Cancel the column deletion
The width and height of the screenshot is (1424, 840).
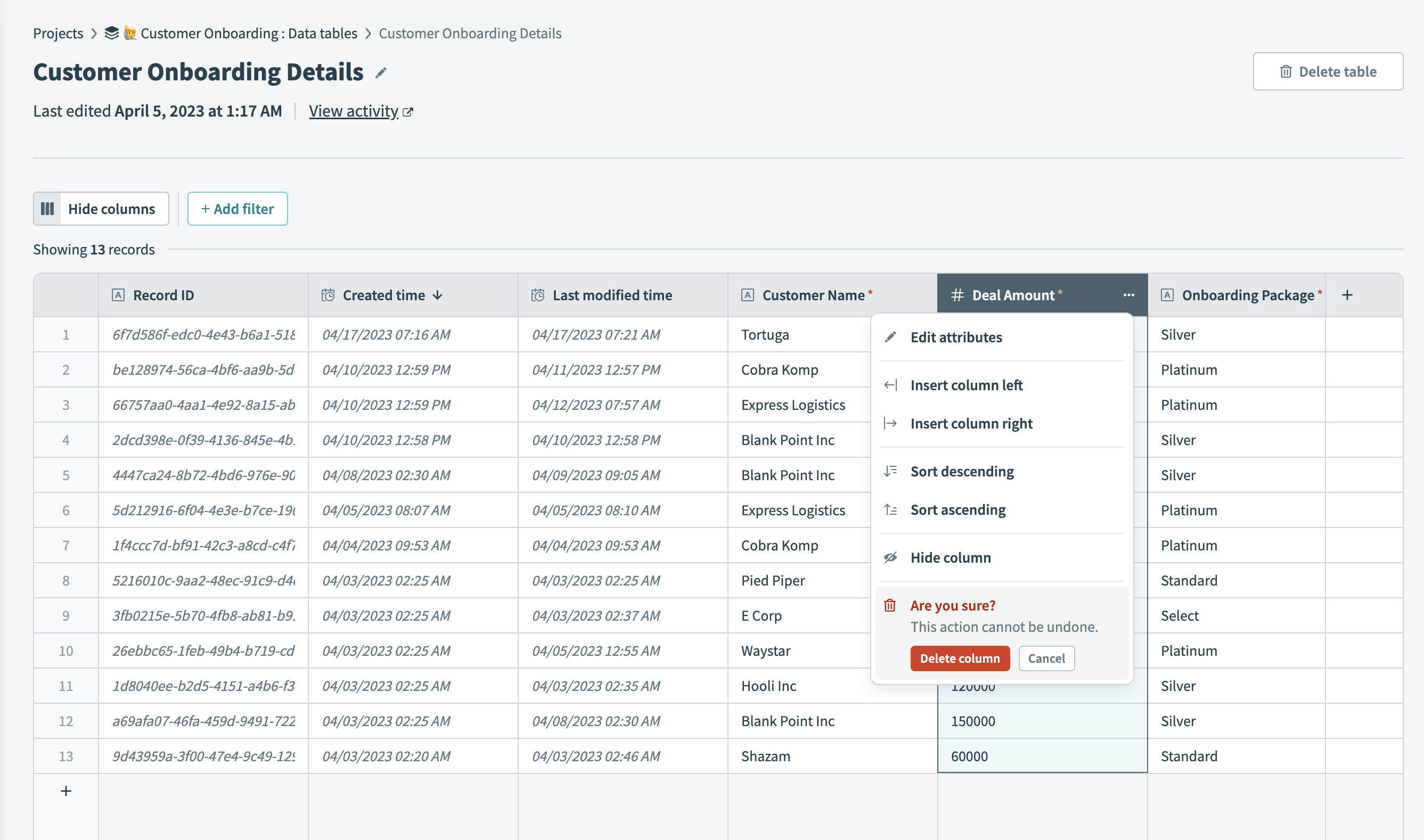pos(1046,658)
